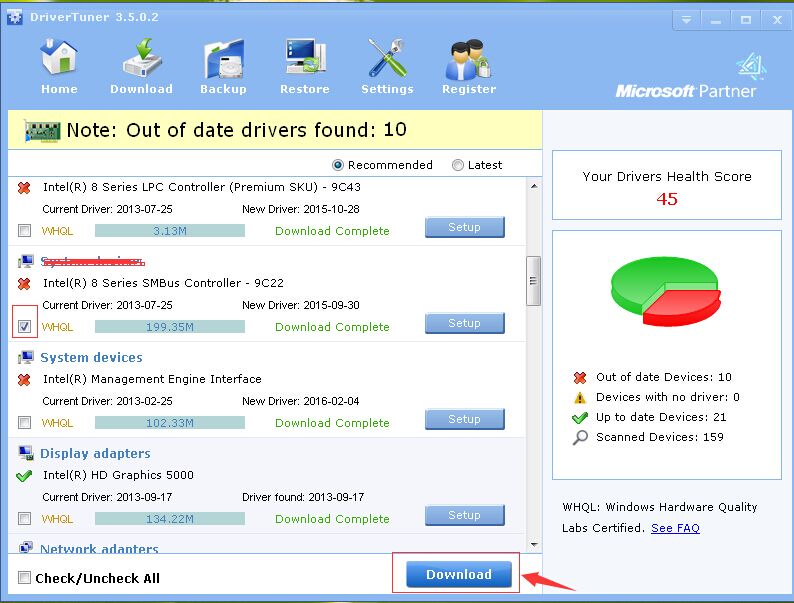The image size is (794, 603).
Task: Check the Management Engine Interface 102.33M checkbox
Action: tap(24, 422)
